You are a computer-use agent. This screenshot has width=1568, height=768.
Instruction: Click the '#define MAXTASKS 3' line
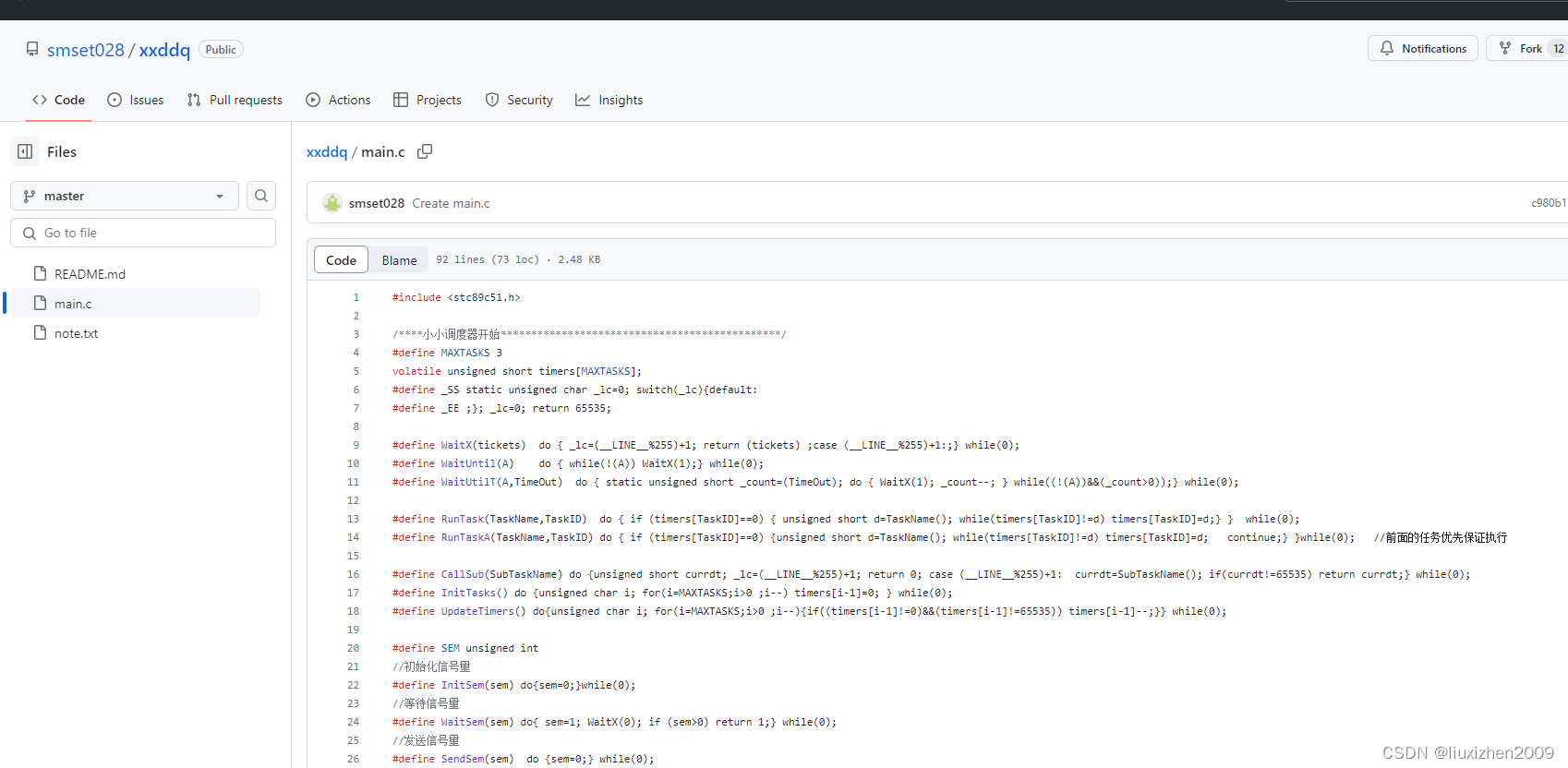tap(447, 353)
